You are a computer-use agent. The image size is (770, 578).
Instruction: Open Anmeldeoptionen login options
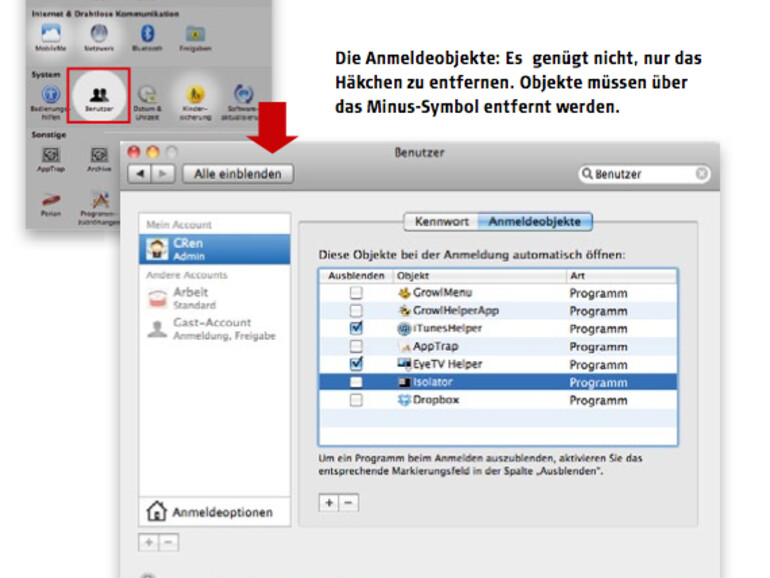(215, 512)
